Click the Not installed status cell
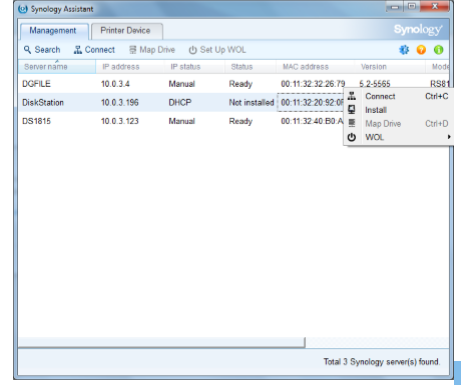467x392 pixels. 251,102
